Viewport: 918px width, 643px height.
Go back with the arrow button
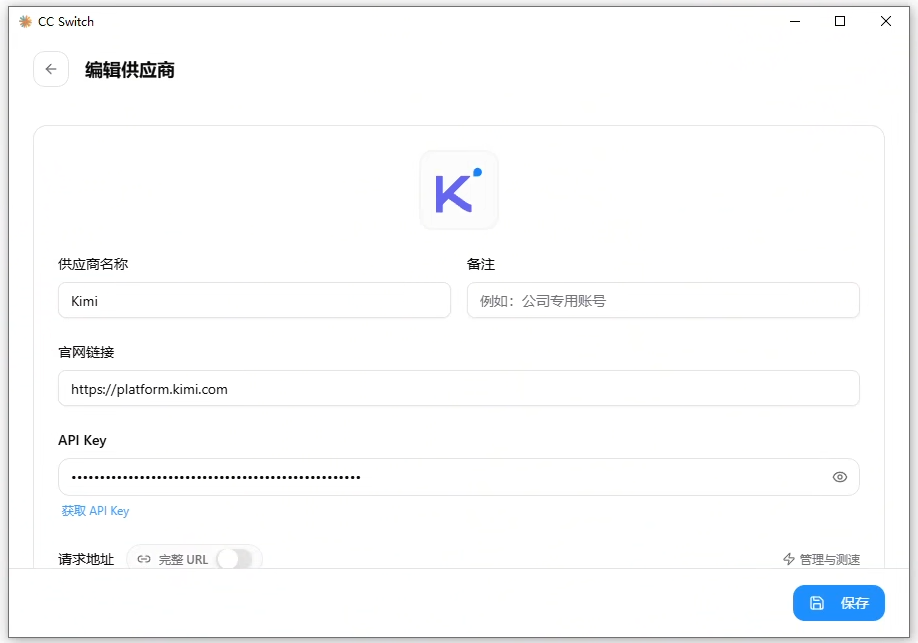point(51,69)
